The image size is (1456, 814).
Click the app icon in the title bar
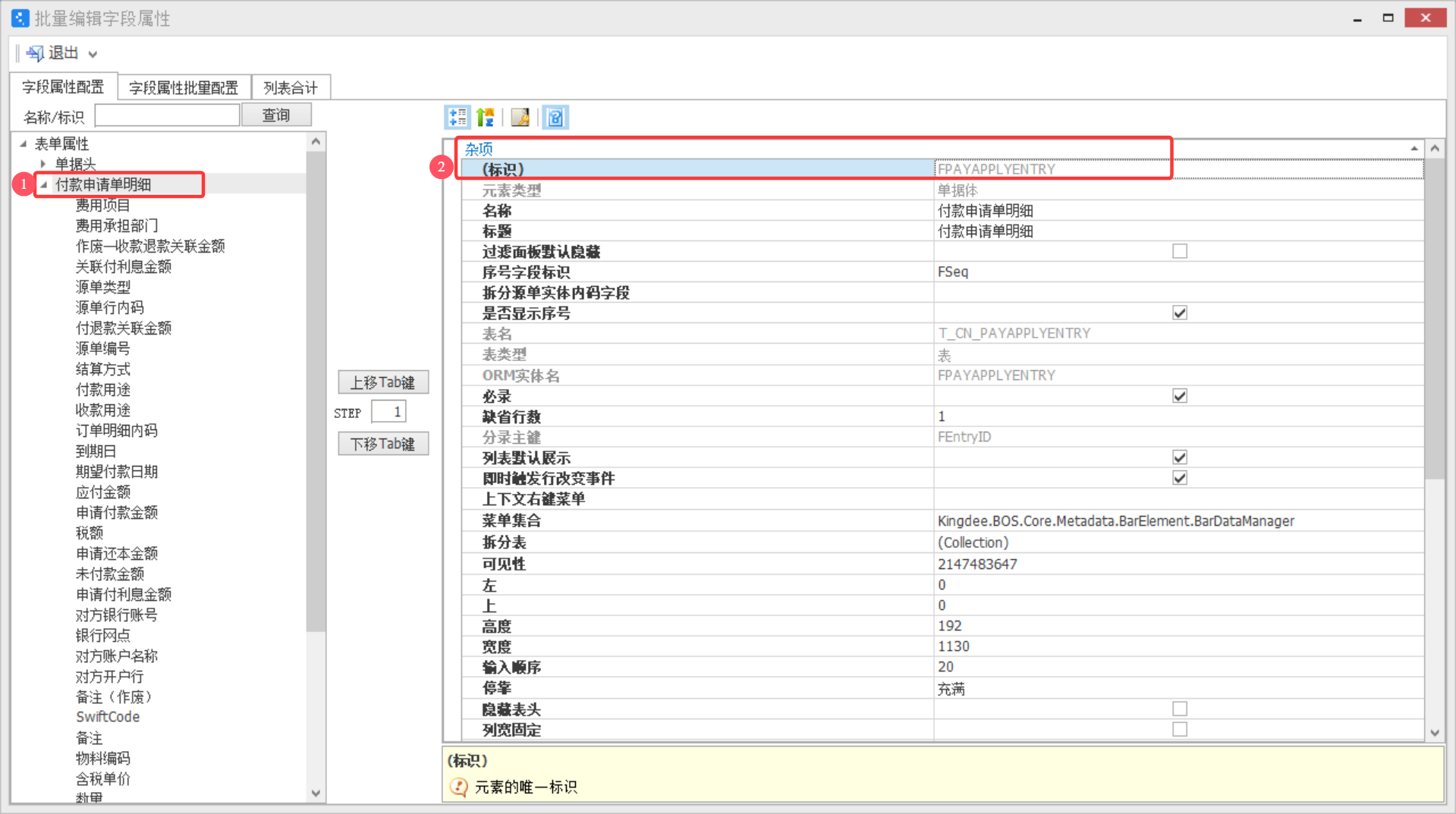coord(20,17)
